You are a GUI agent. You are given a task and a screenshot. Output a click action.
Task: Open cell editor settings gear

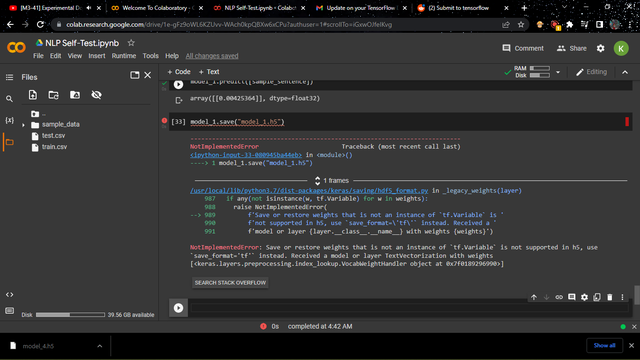click(x=584, y=297)
